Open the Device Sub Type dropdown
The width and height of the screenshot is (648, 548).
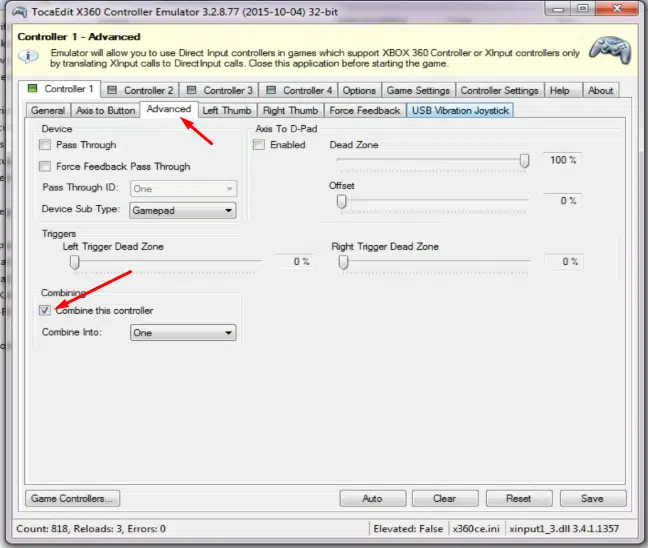point(183,210)
